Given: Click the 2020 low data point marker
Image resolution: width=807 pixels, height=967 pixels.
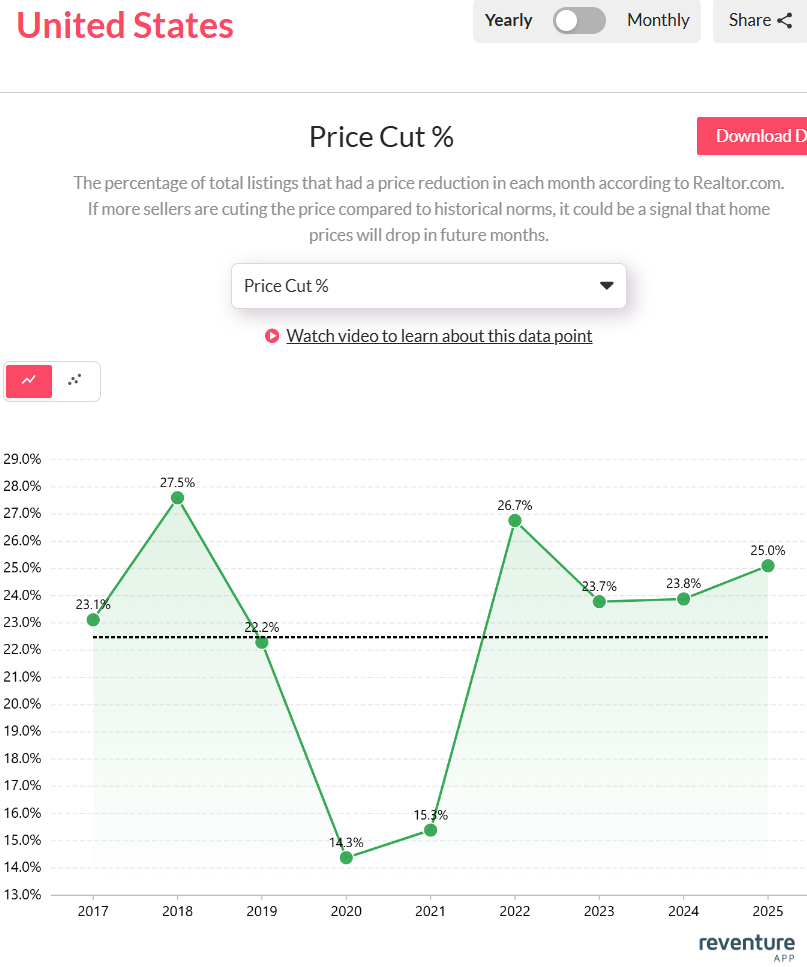Looking at the screenshot, I should (345, 856).
